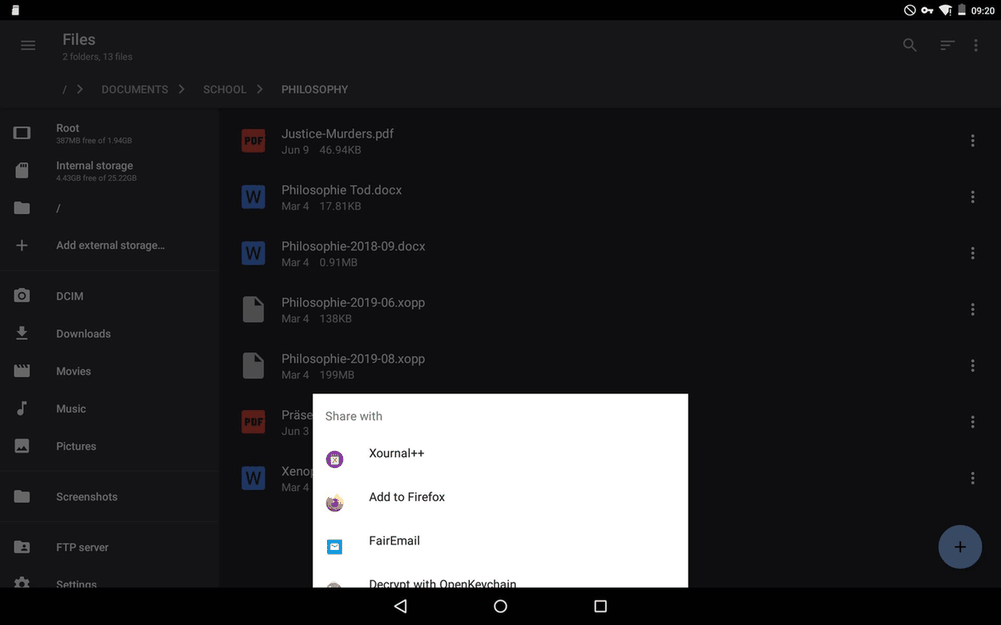Tap the floating plus action button
Image resolution: width=1001 pixels, height=625 pixels.
pos(959,547)
